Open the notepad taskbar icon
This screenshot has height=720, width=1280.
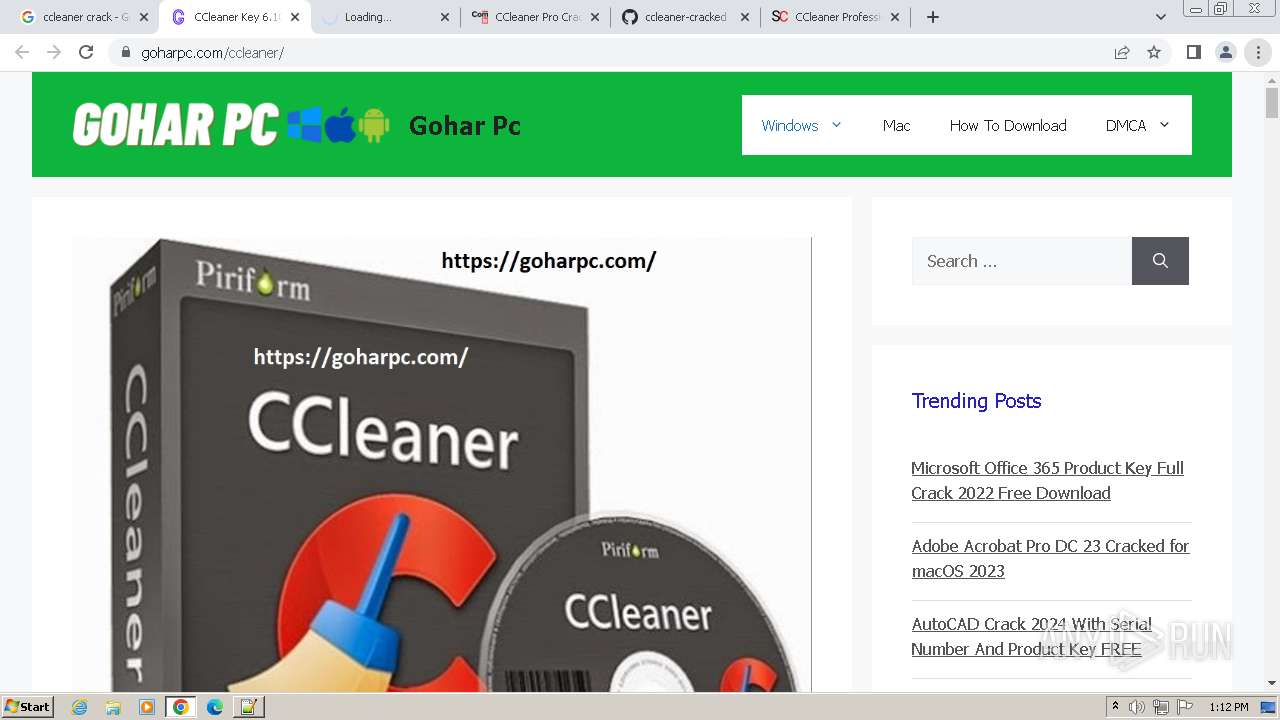click(248, 707)
